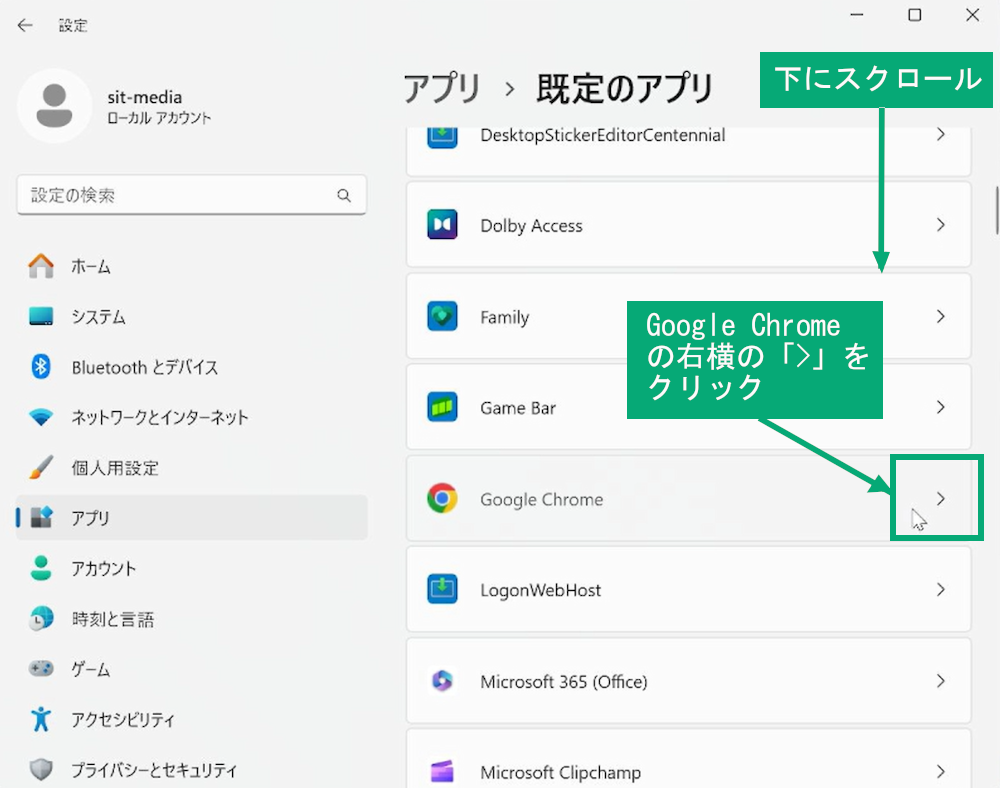Open アクセシビリティ settings
Viewport: 1000px width, 788px height.
pyautogui.click(x=192, y=719)
